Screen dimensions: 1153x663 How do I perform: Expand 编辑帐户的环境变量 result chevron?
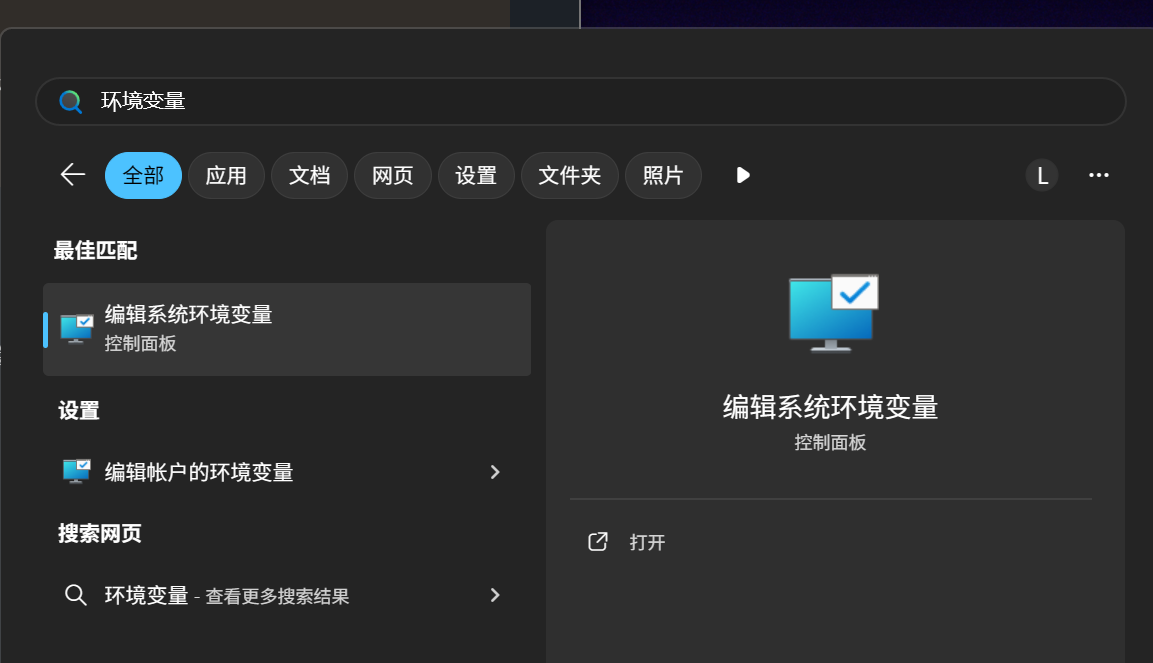coord(495,472)
